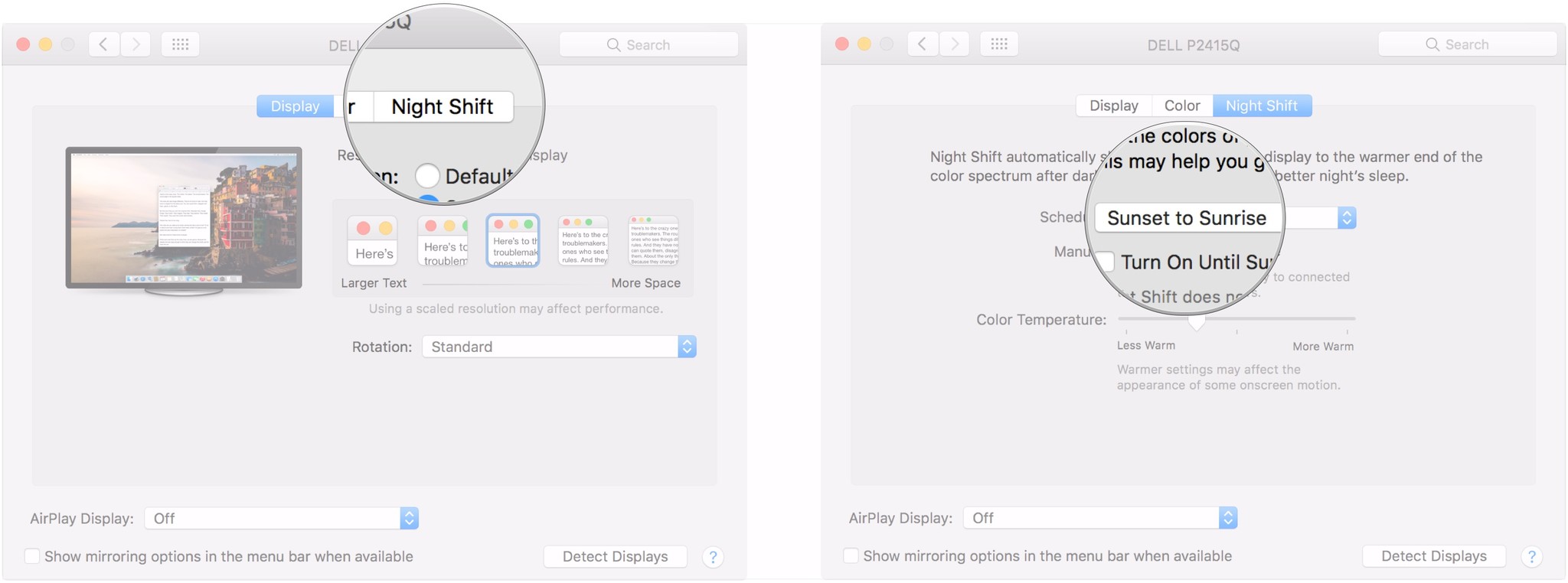Go back in the right window toolbar

[x=922, y=44]
